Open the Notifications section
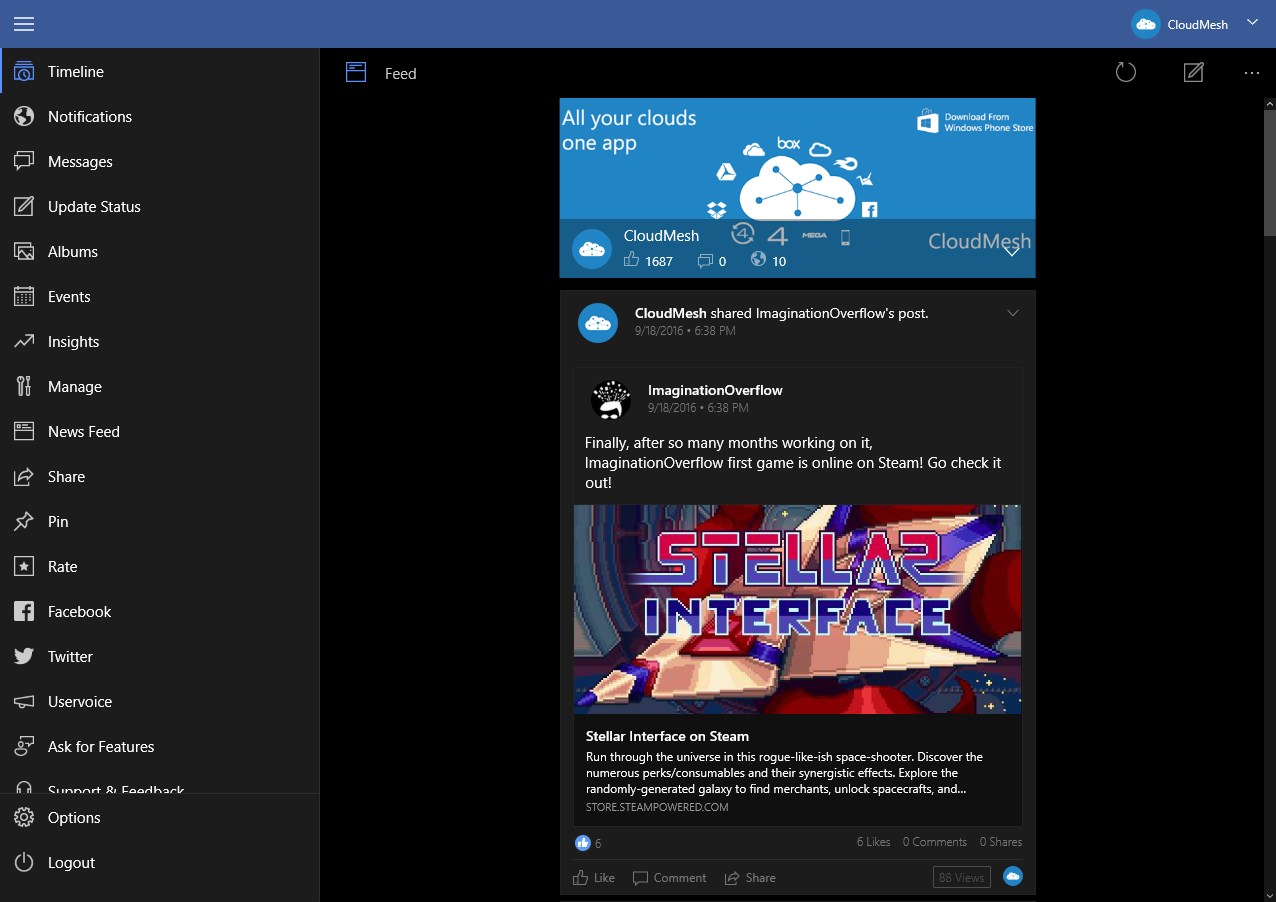1276x902 pixels. point(90,116)
